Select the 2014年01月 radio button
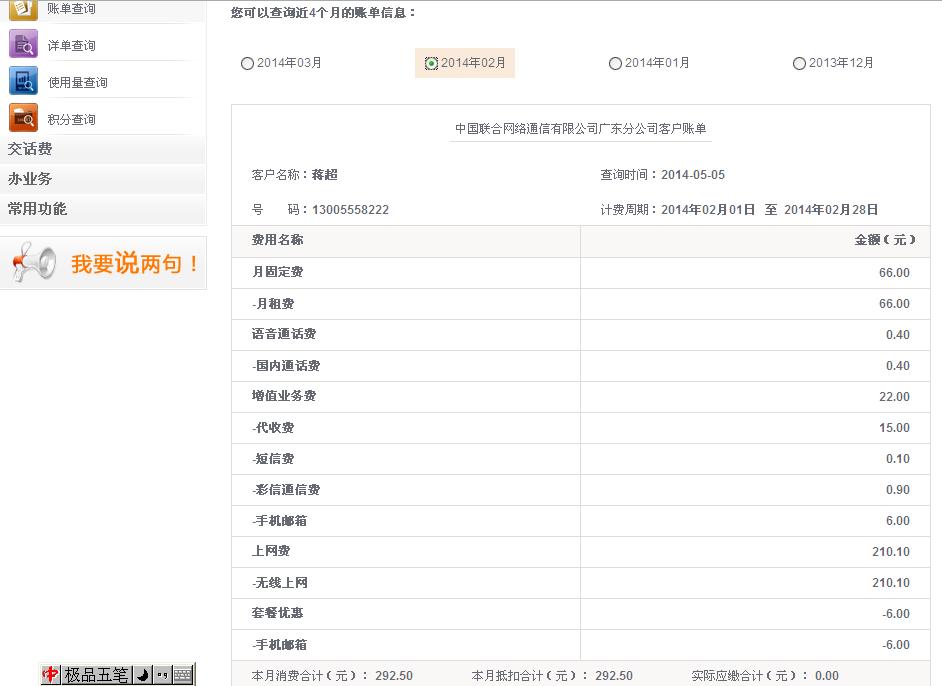Image resolution: width=942 pixels, height=686 pixels. point(615,64)
